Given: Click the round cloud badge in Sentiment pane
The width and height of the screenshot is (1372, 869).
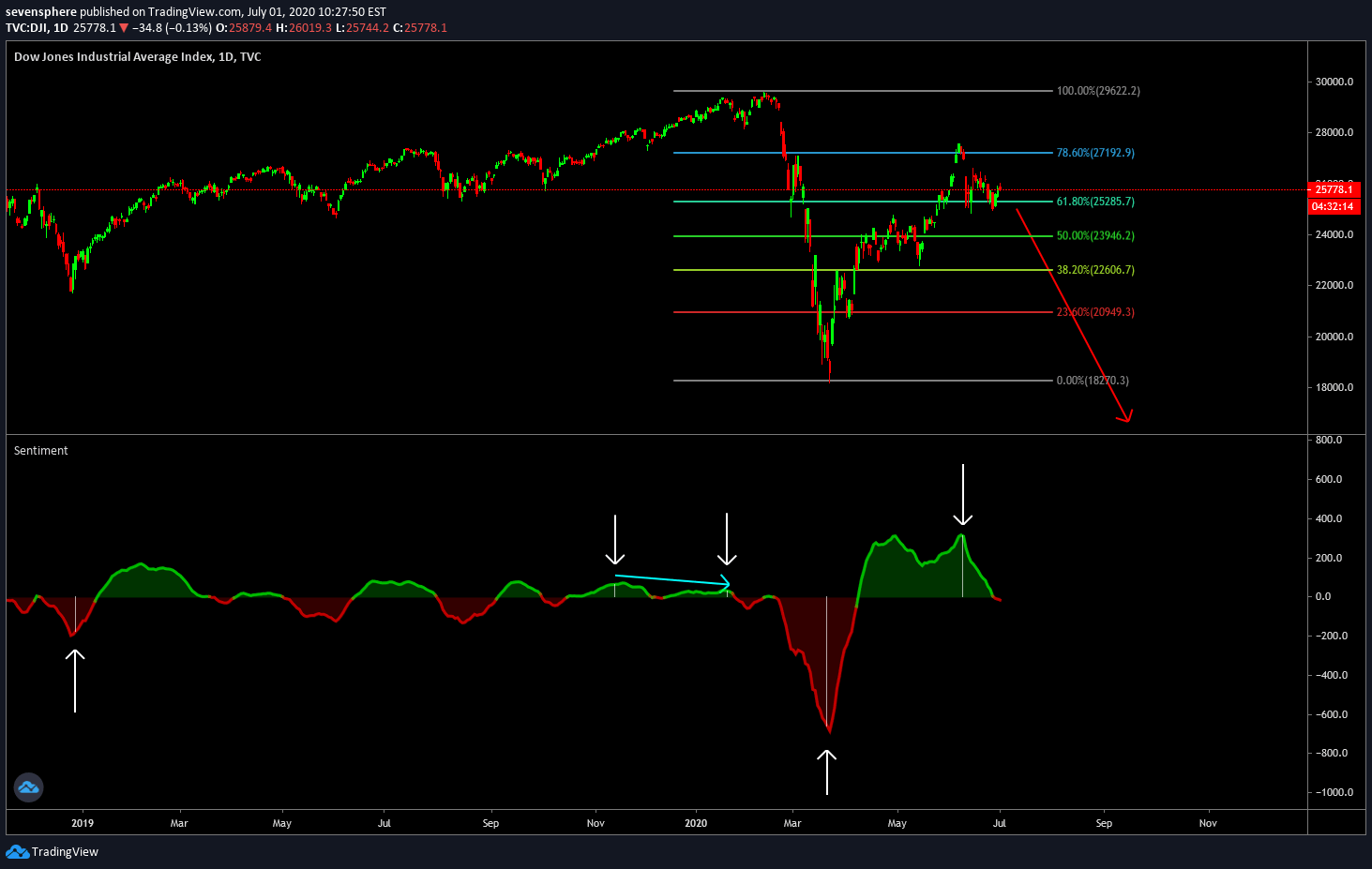Looking at the screenshot, I should tap(28, 787).
